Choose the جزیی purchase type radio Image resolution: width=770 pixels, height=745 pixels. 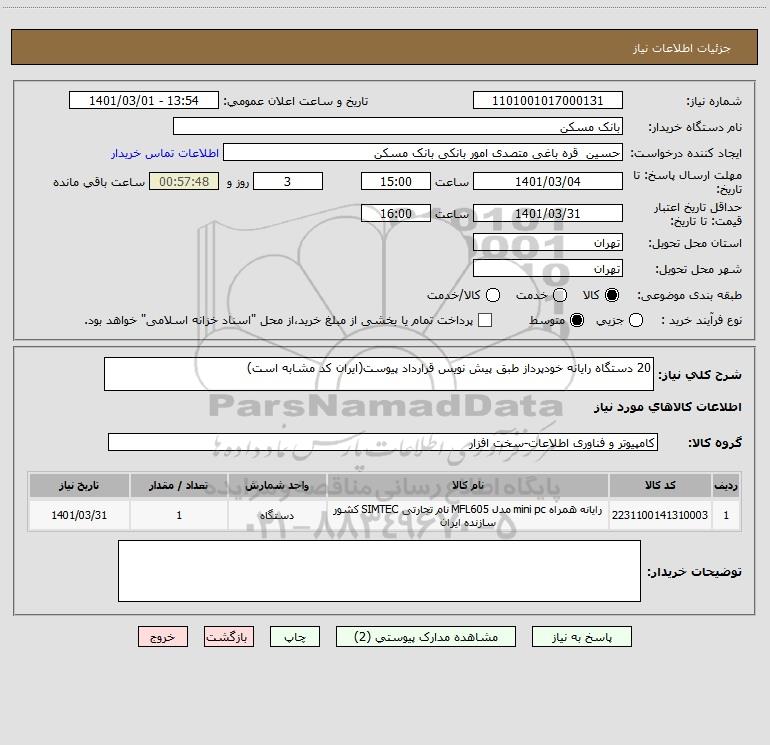coord(636,320)
